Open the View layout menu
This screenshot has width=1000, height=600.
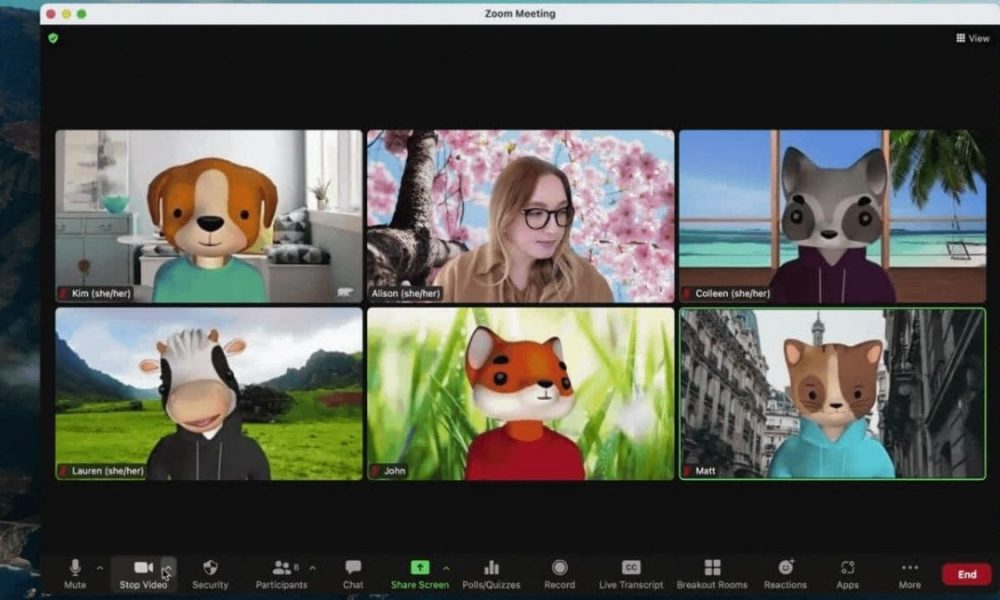coord(973,38)
